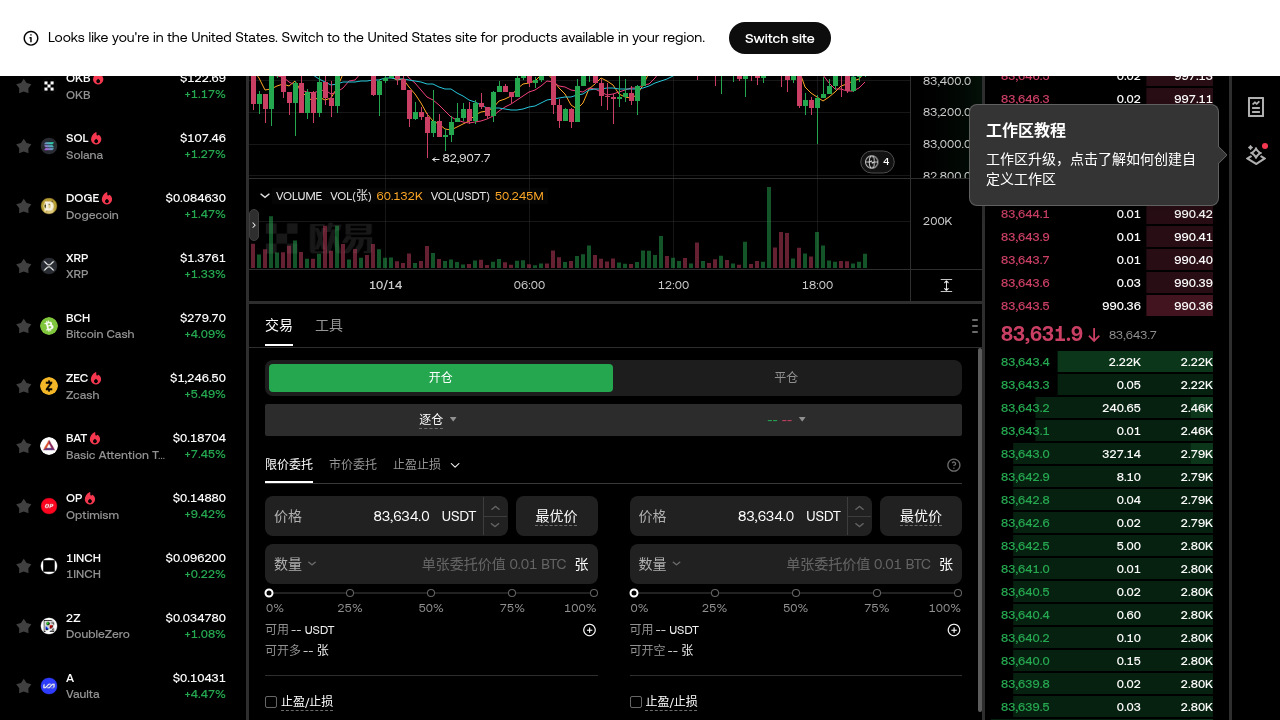
Task: Select the 市价委托 market order tab
Action: pyautogui.click(x=353, y=465)
